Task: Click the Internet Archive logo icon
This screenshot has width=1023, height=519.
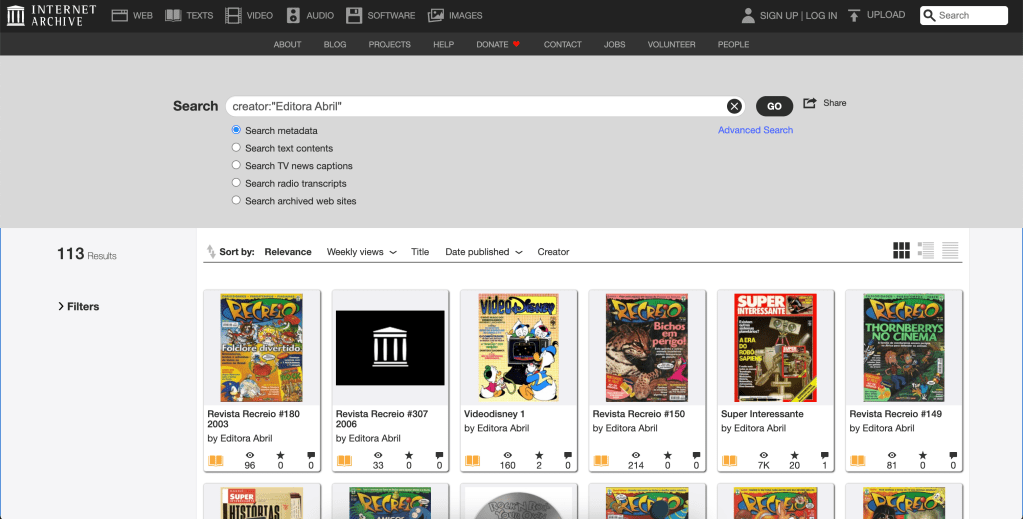Action: (16, 15)
